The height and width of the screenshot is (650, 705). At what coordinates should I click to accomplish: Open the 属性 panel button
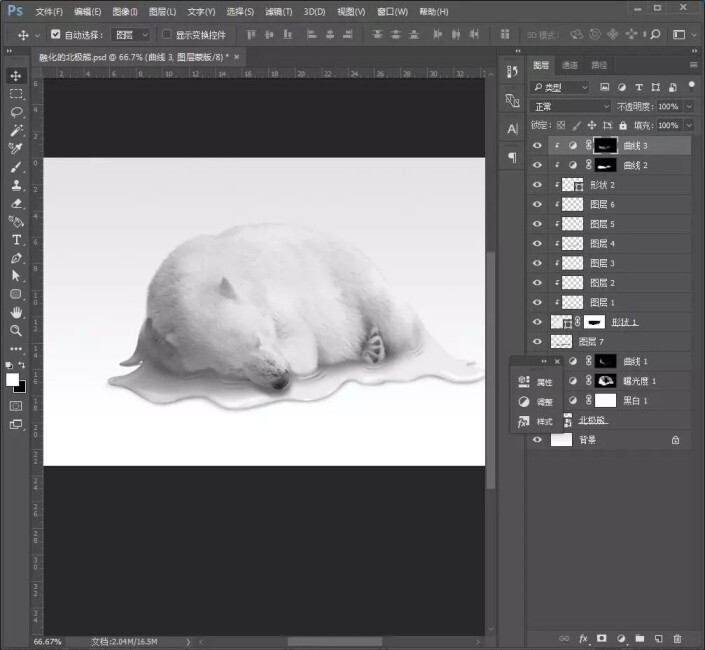tap(536, 382)
